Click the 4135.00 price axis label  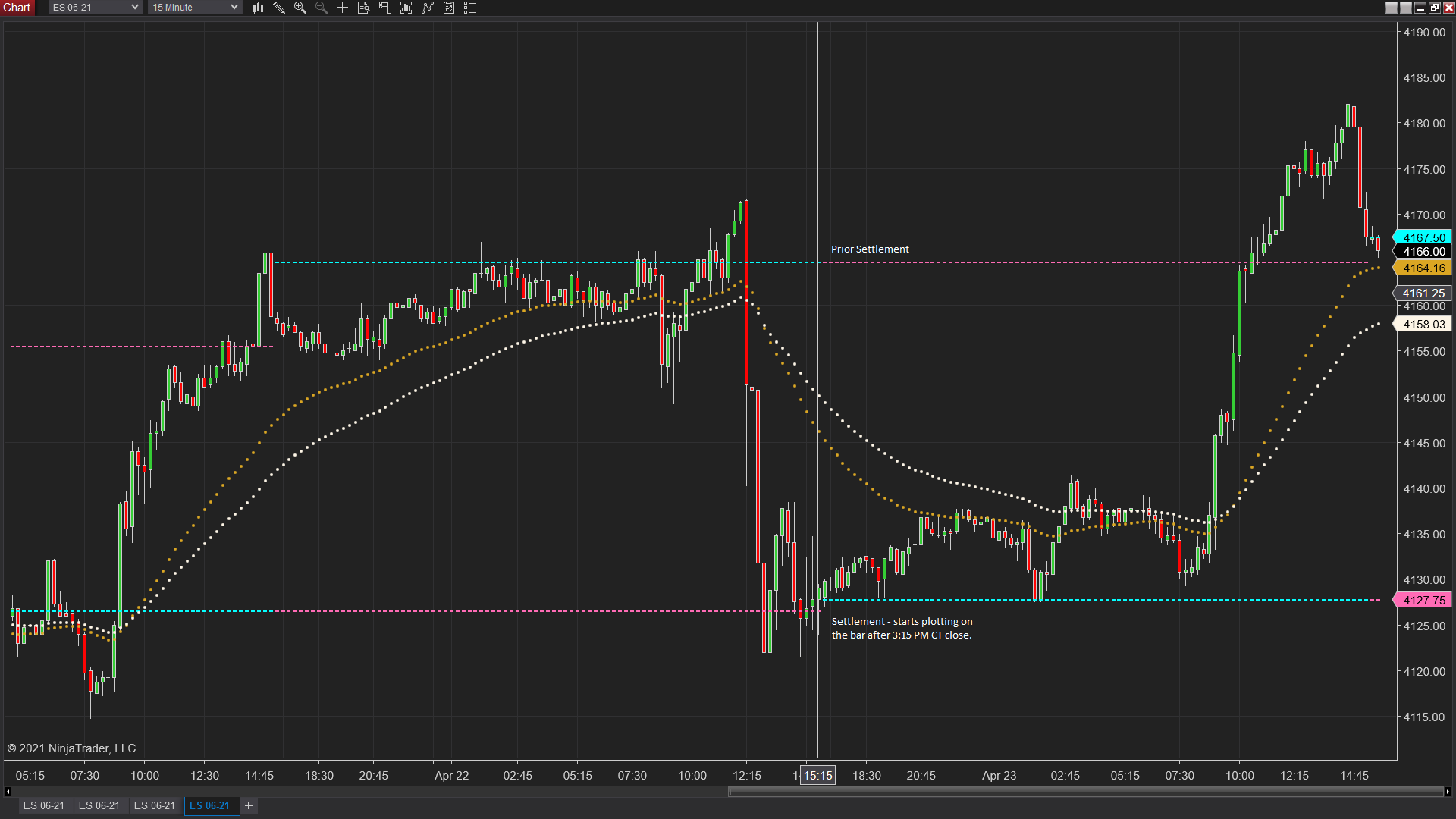coord(1424,534)
